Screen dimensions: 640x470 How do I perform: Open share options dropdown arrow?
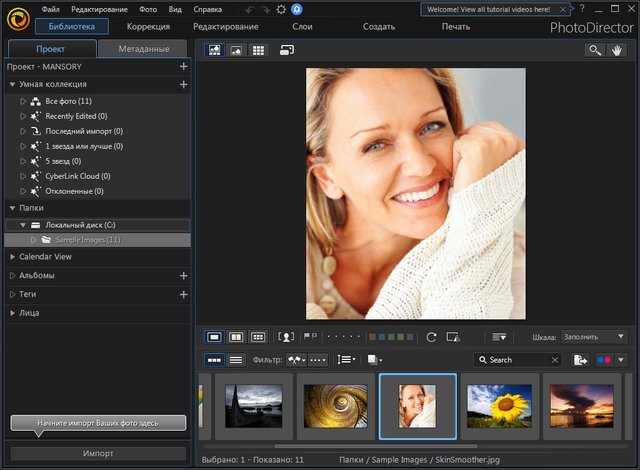click(x=621, y=360)
